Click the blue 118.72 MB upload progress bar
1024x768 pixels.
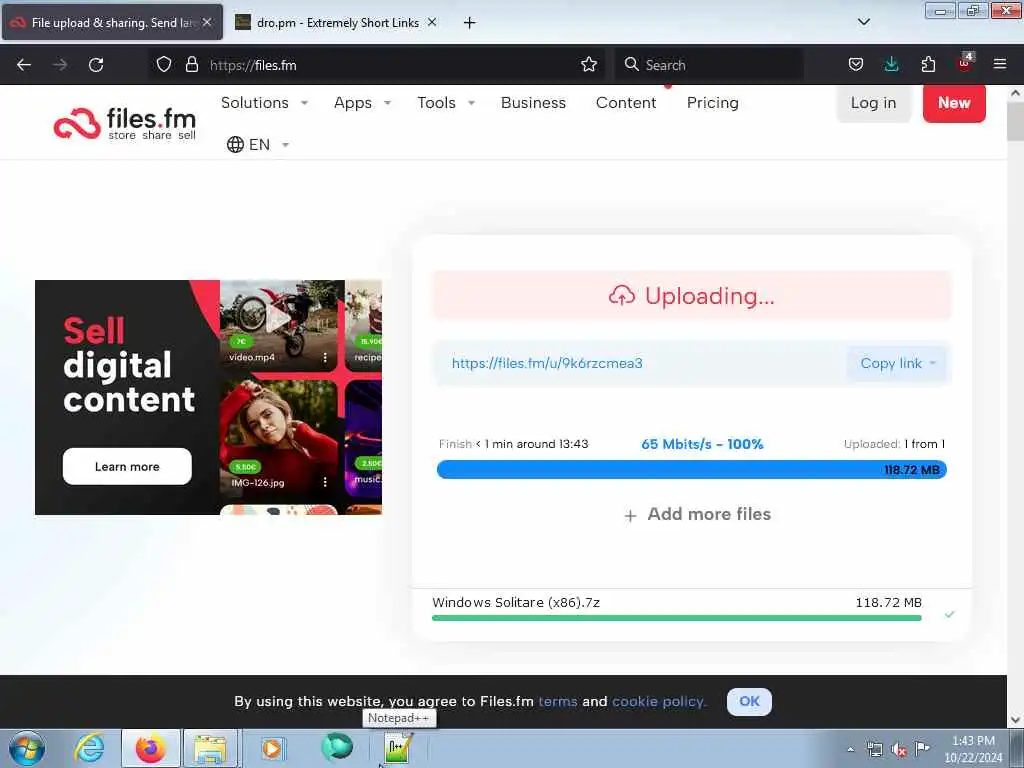[x=692, y=470]
